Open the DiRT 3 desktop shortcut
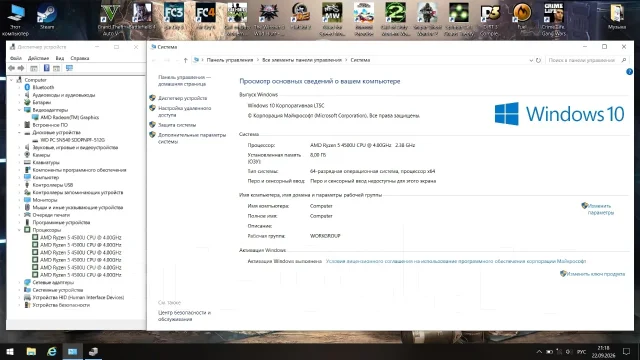Screen dimensions: 640x360 coord(490,19)
